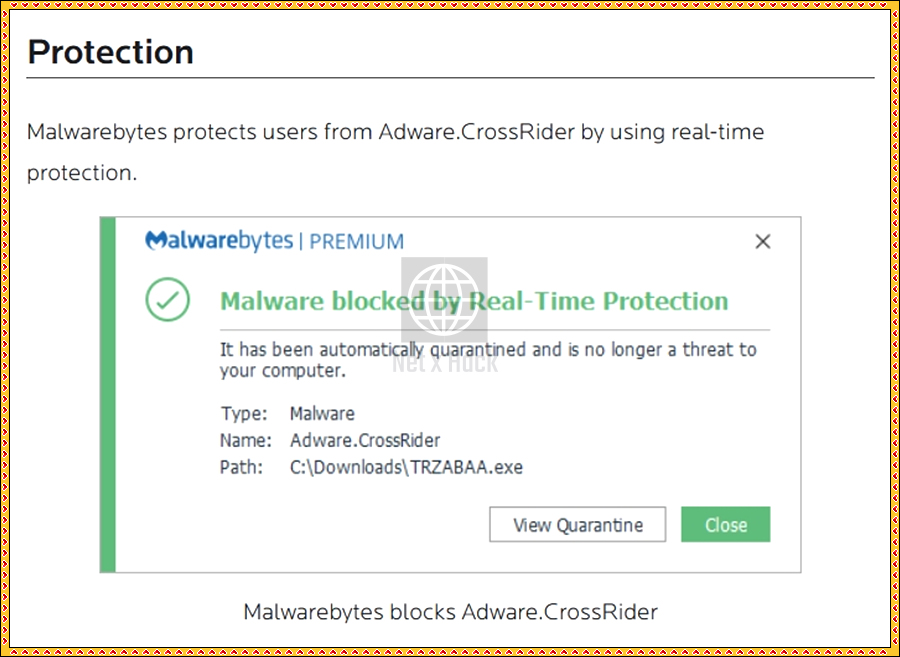The image size is (900, 657).
Task: Click the 'automatically quarantined' message text
Action: tap(488, 360)
